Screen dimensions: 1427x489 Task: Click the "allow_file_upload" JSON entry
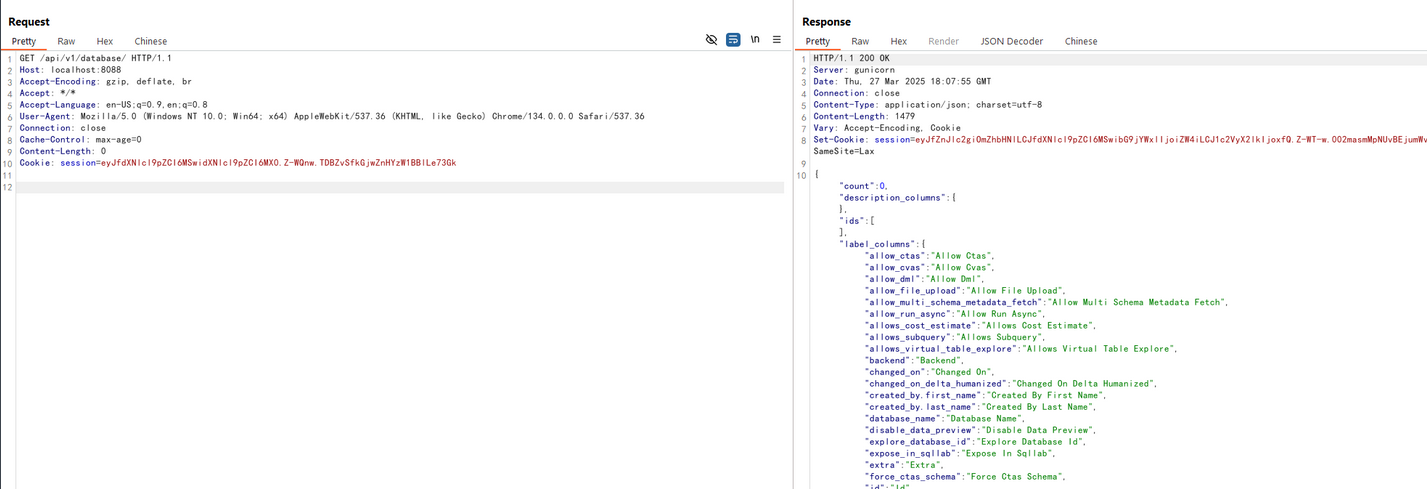(966, 291)
